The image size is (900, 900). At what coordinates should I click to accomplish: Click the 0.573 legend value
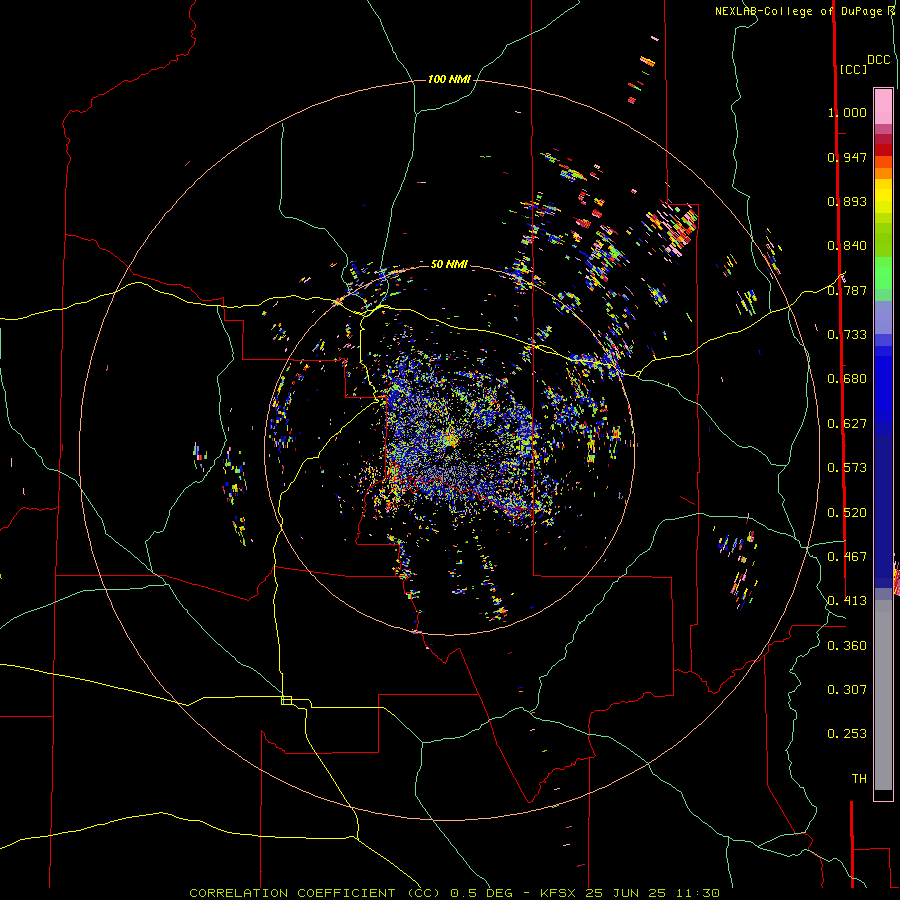click(x=847, y=468)
